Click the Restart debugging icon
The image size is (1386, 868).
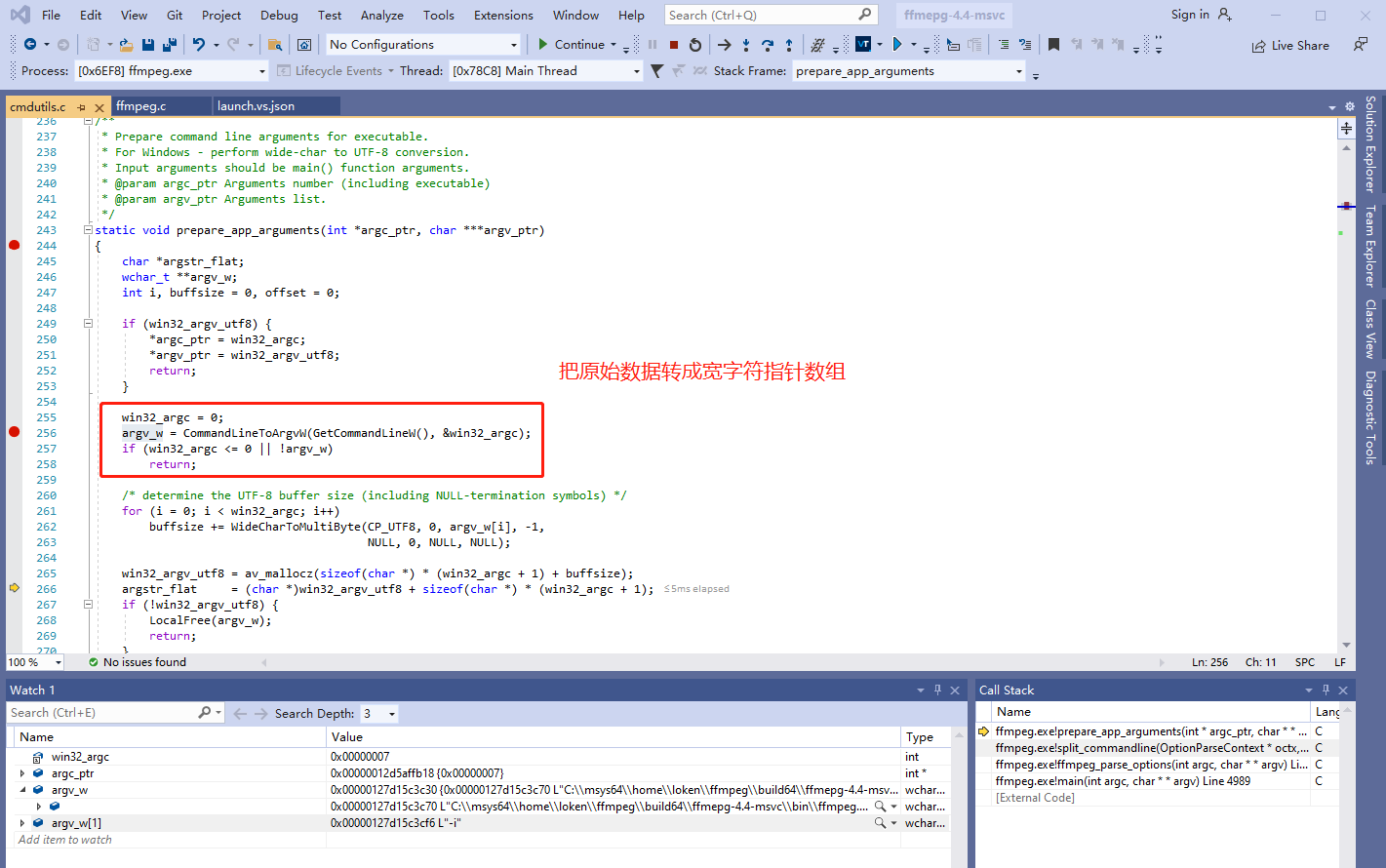click(694, 45)
